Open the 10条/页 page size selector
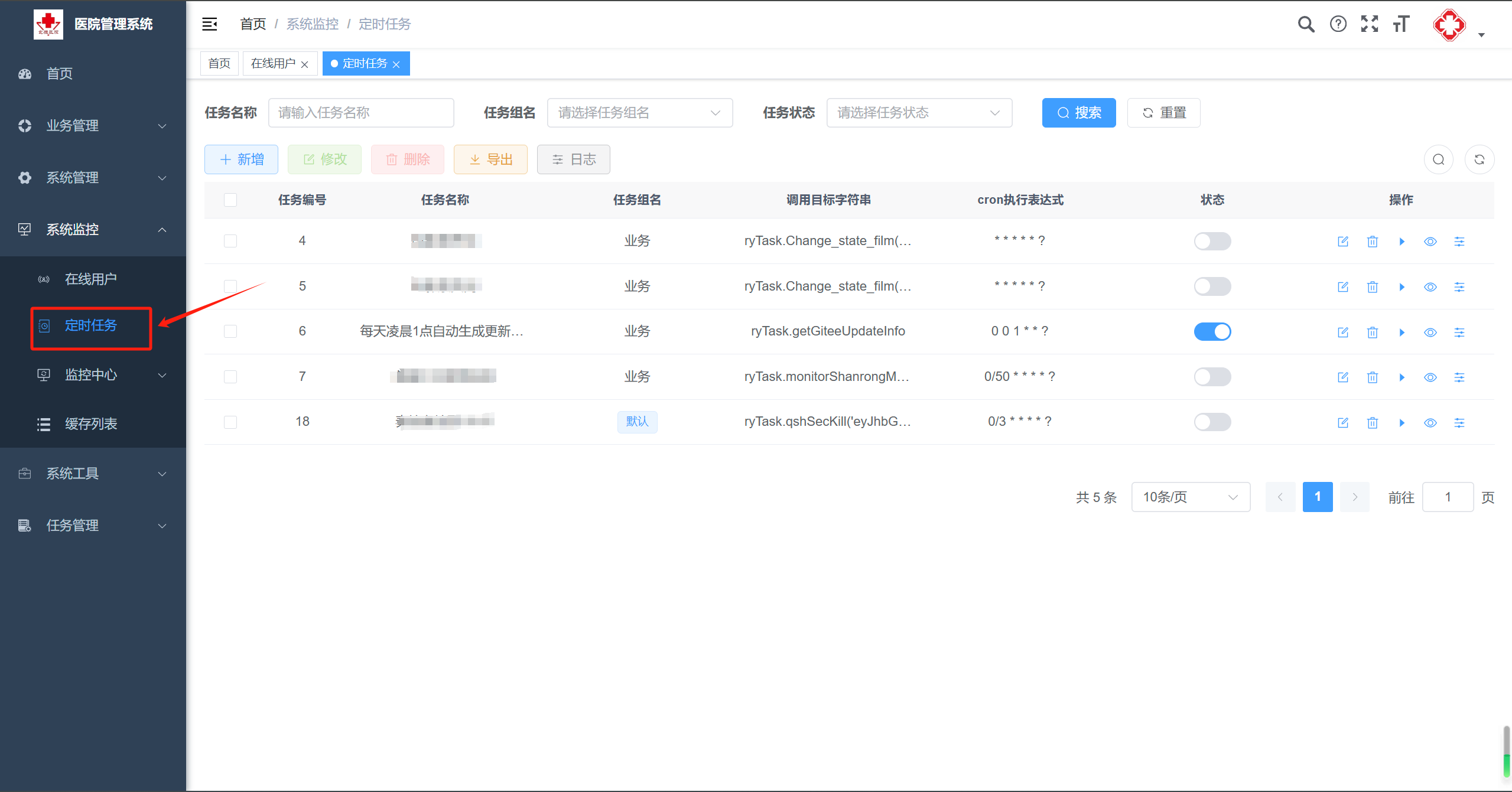 [1190, 497]
